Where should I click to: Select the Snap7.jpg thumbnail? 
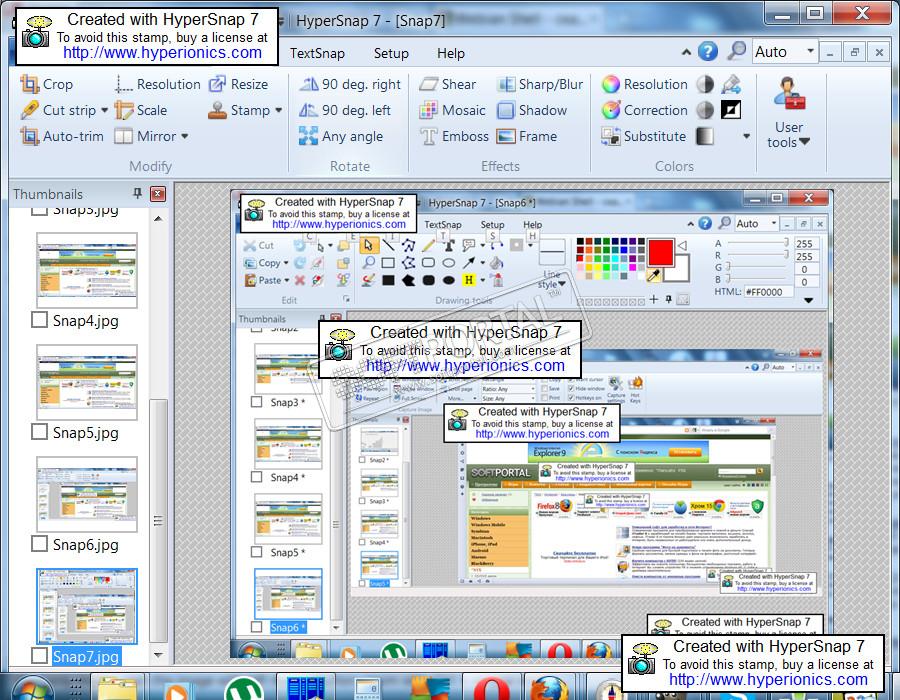87,606
